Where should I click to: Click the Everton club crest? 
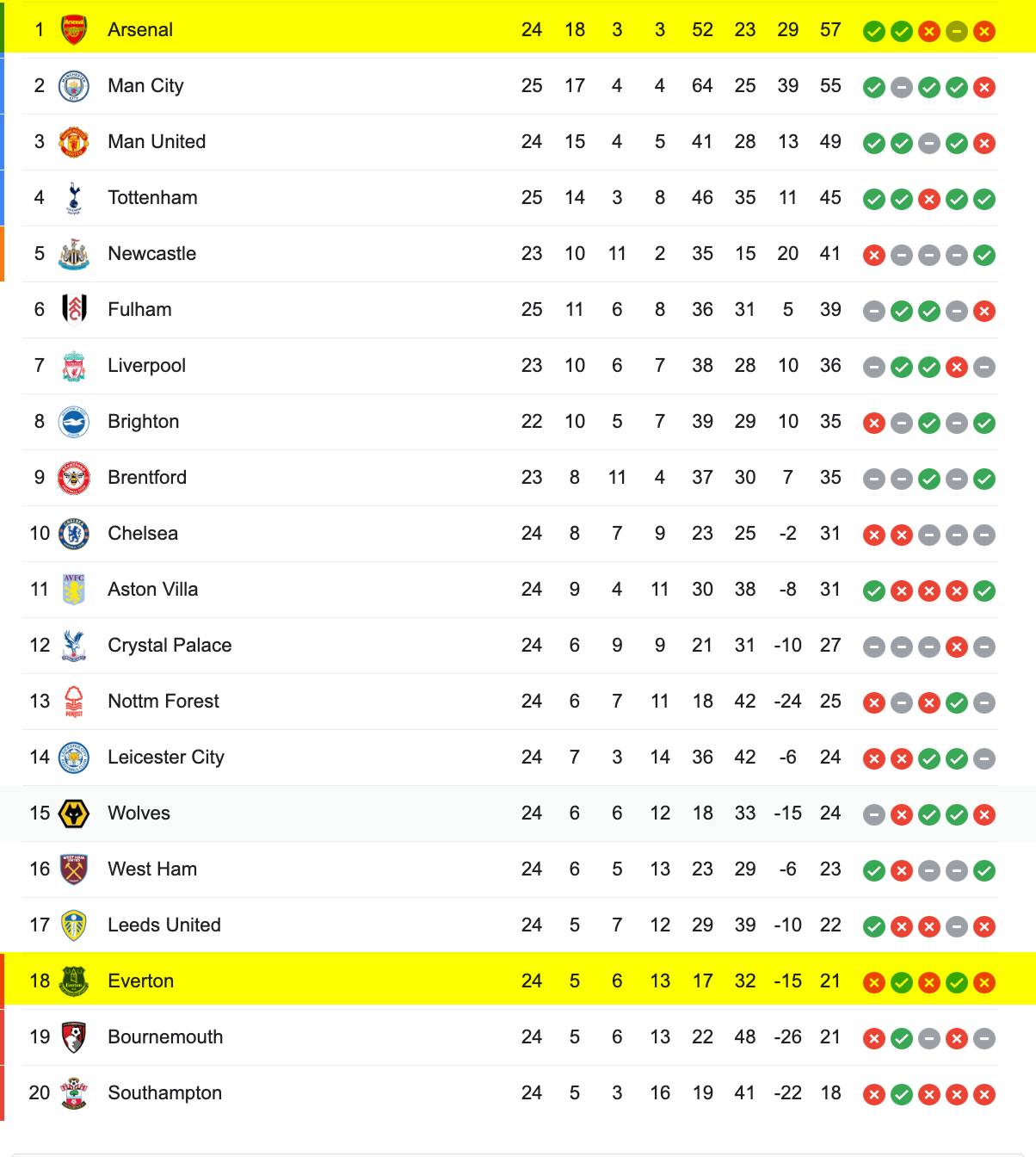(74, 981)
